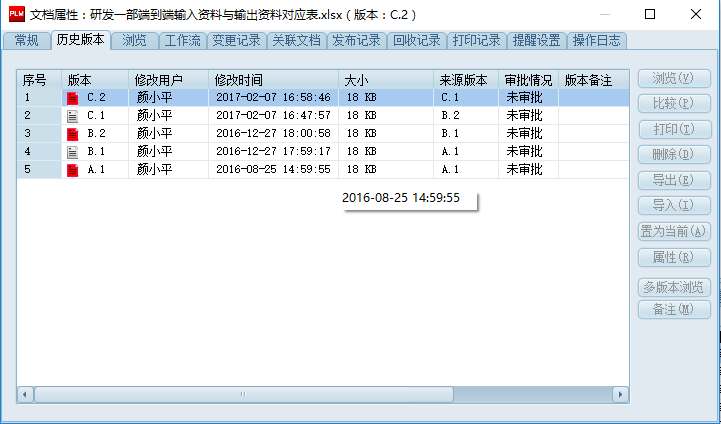Click the document icon for version B.1
This screenshot has width=721, height=424.
coord(72,152)
